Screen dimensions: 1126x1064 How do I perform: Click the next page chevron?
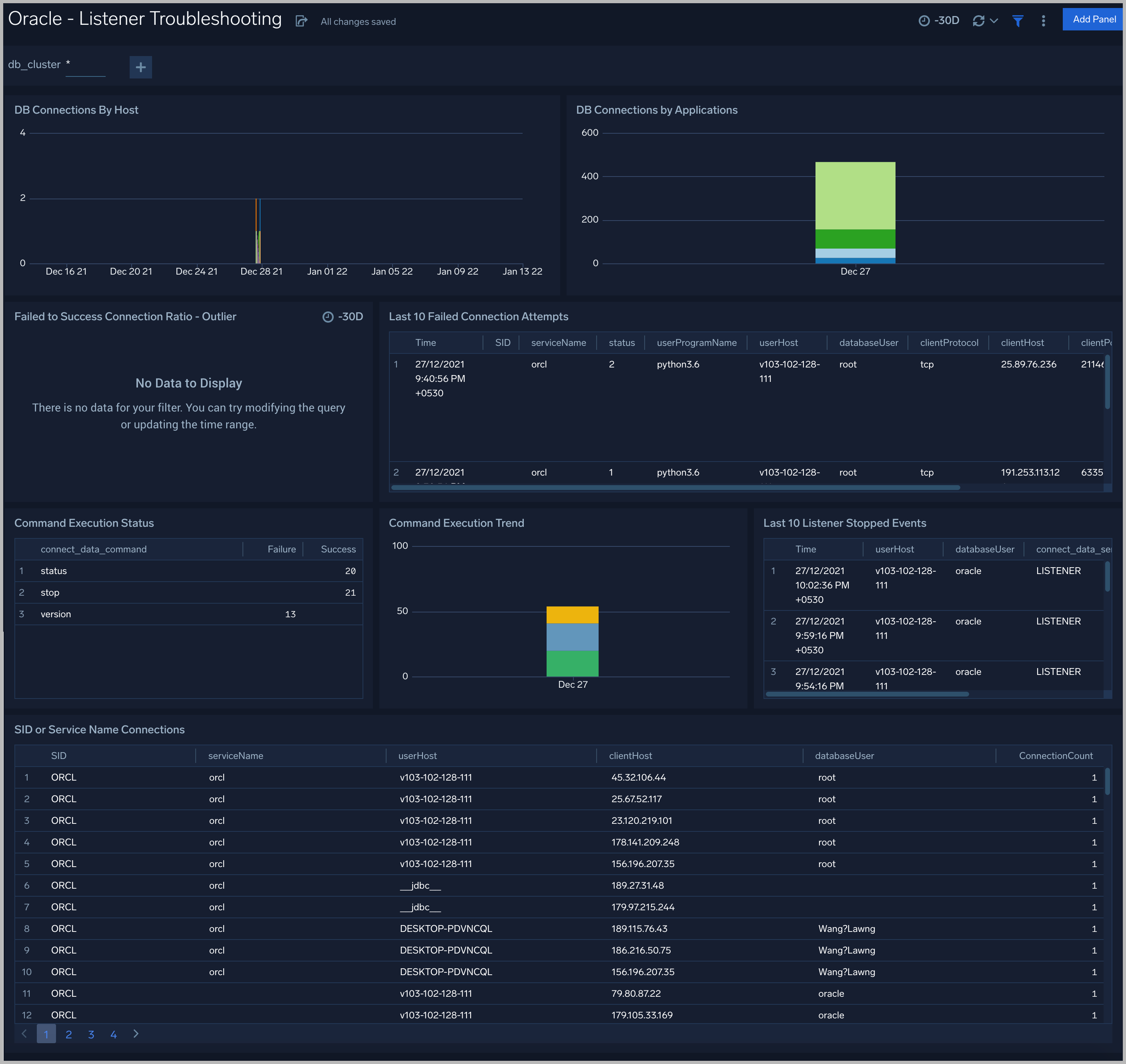[x=136, y=1034]
